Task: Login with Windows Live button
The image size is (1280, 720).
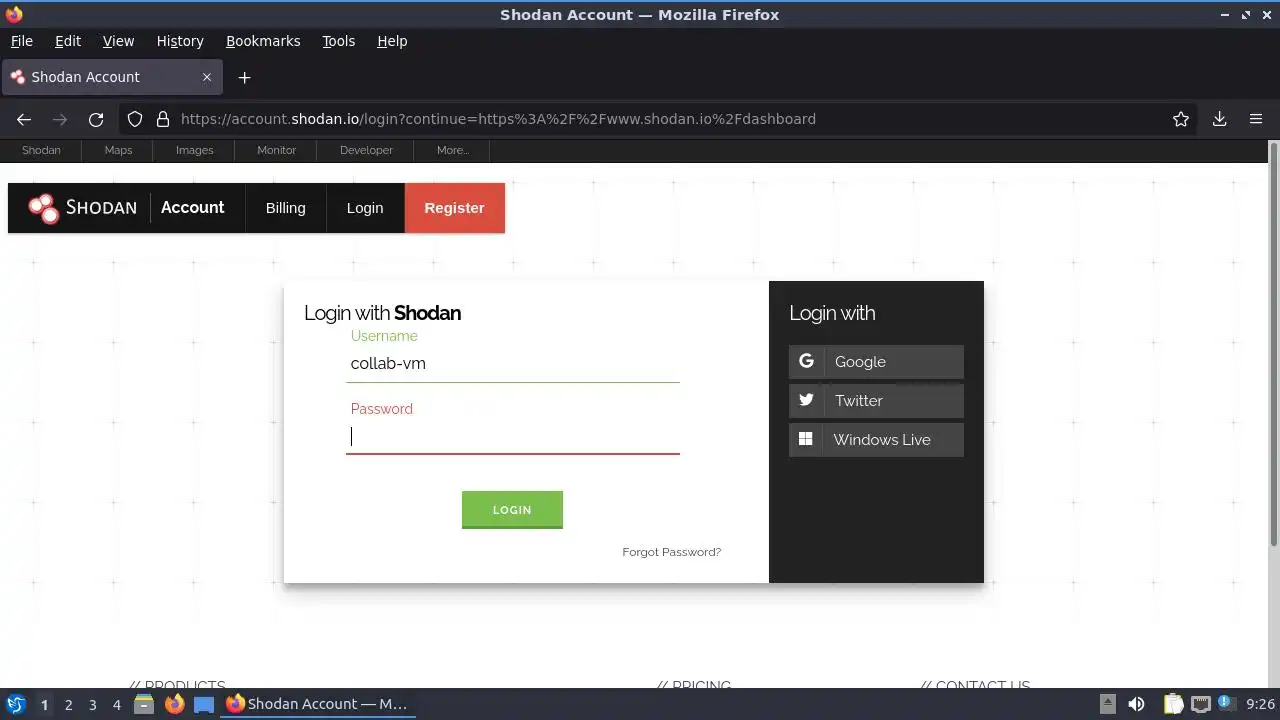Action: pos(876,440)
